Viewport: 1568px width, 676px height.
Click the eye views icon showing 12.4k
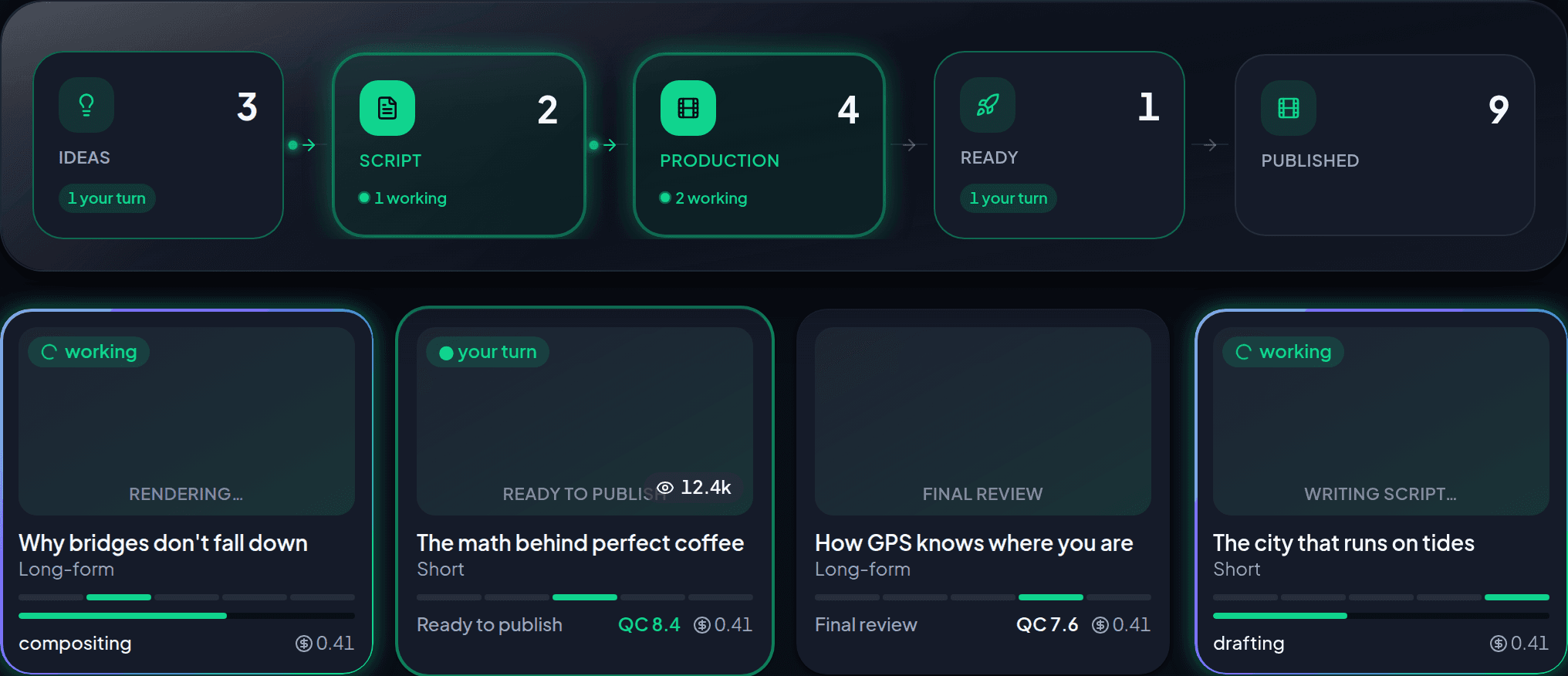coord(665,488)
